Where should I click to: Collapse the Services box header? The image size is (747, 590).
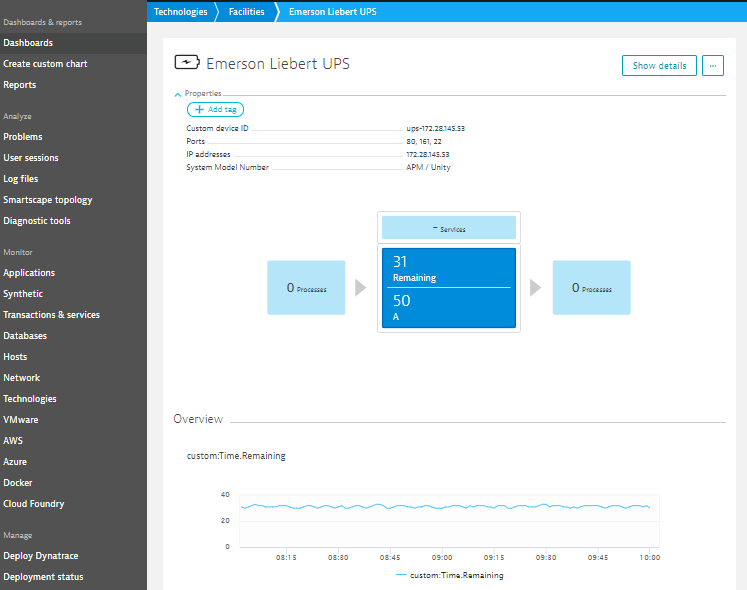pyautogui.click(x=449, y=228)
